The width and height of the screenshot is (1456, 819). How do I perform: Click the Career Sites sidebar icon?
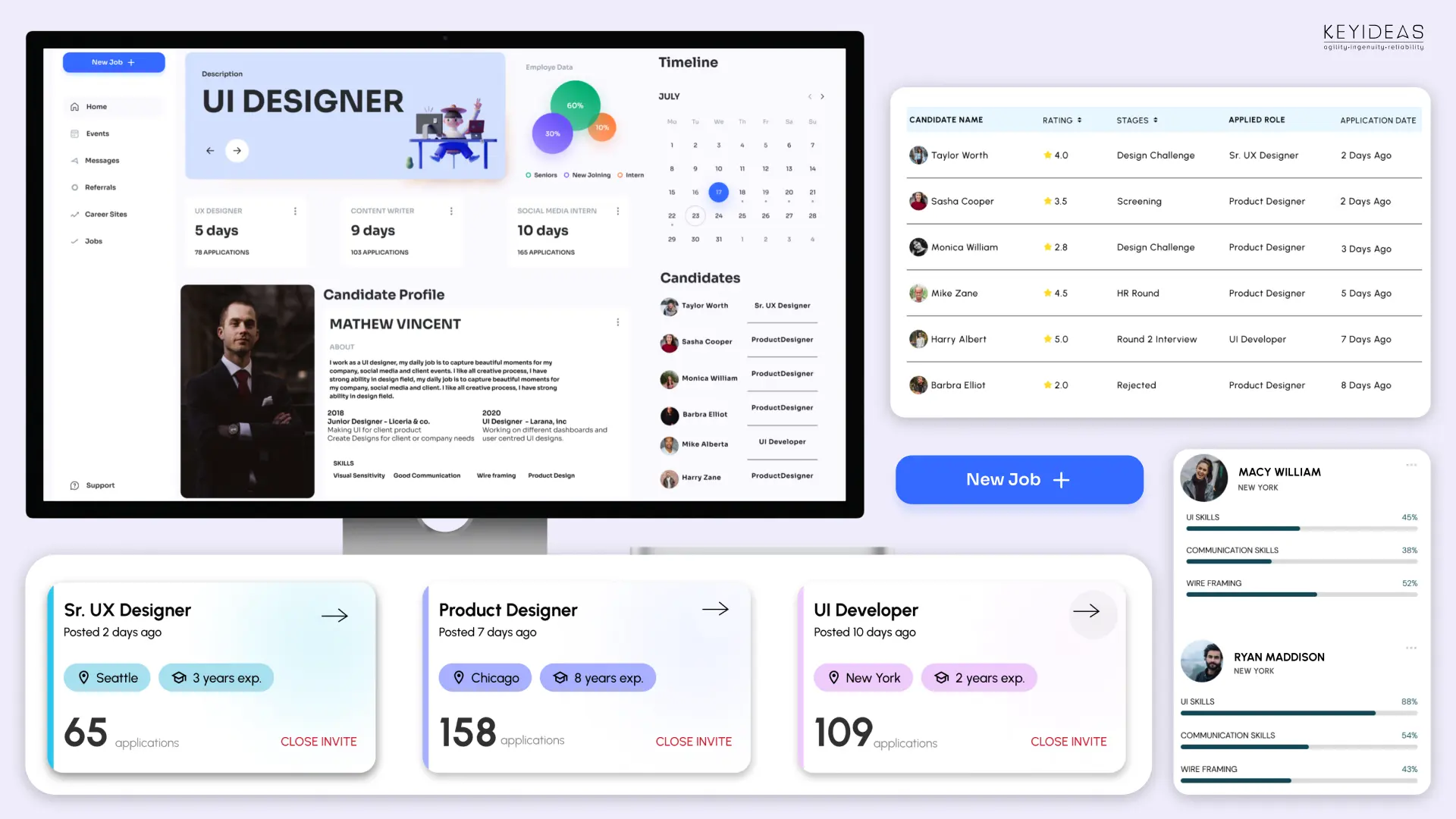(x=75, y=214)
